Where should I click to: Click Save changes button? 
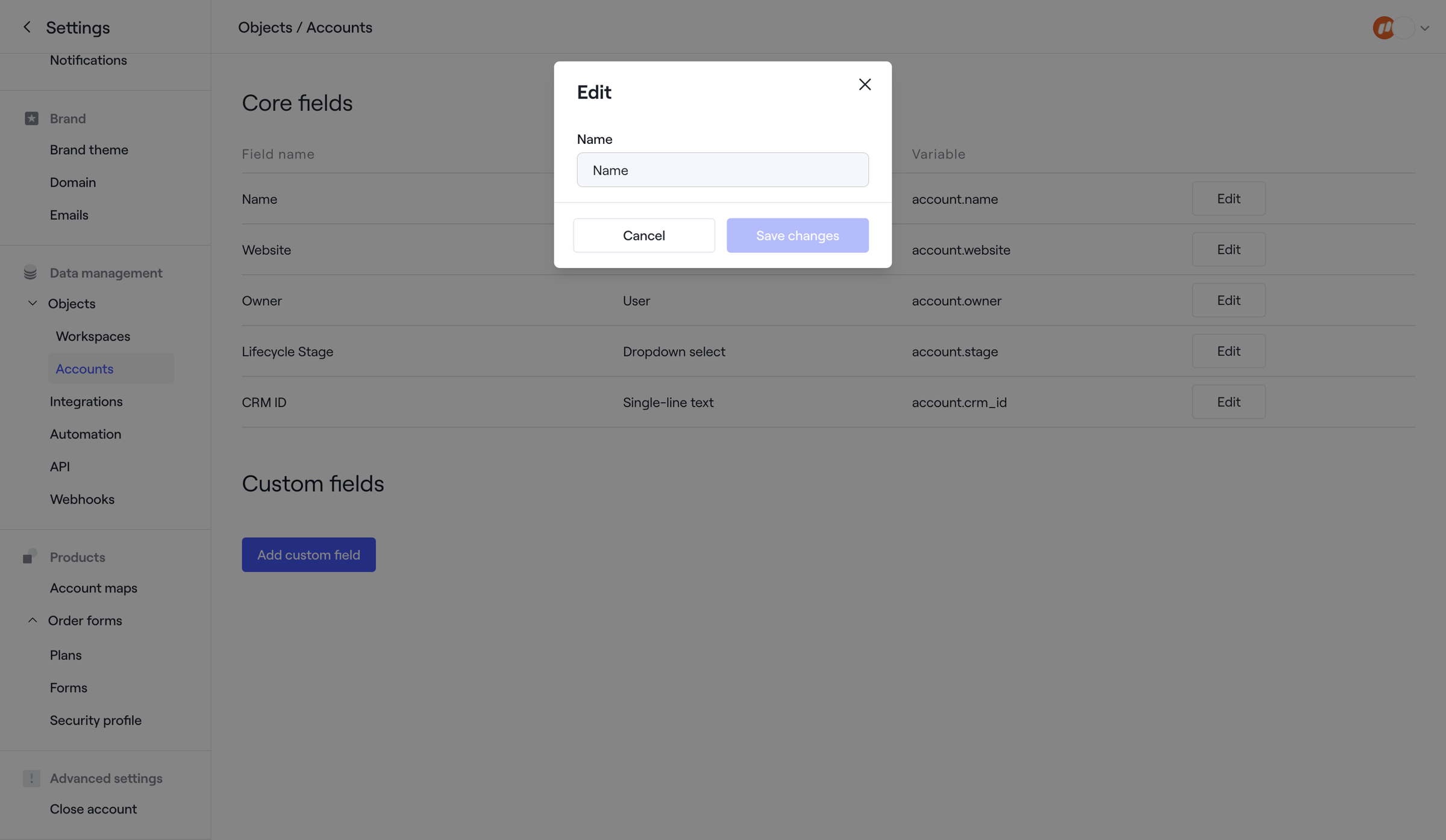click(797, 235)
